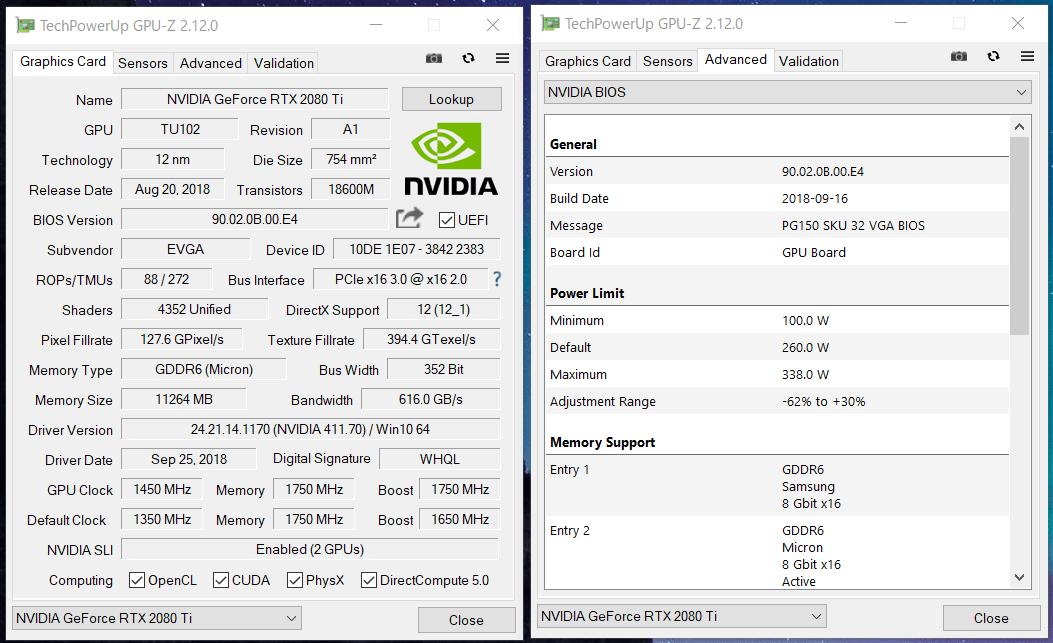Viewport: 1053px width, 643px height.
Task: Toggle the DirectCompute 5.0 checkbox
Action: click(x=369, y=580)
